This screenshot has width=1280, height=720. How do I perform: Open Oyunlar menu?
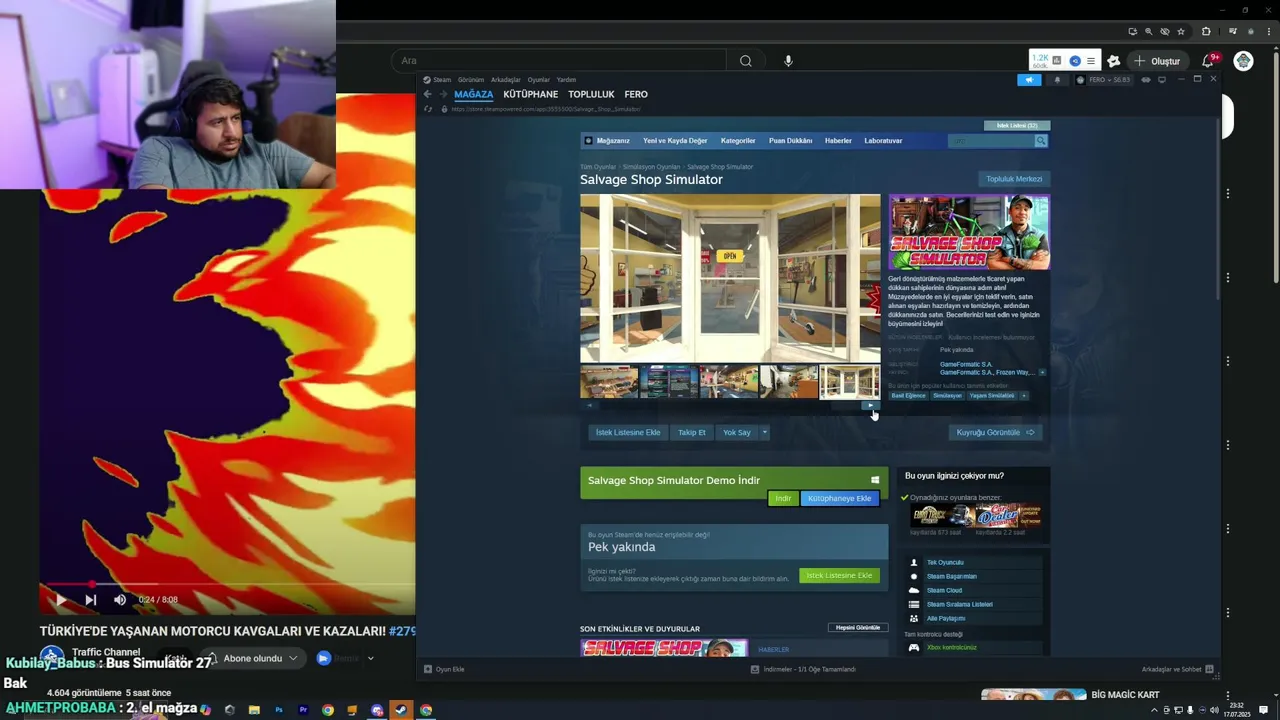click(x=539, y=80)
